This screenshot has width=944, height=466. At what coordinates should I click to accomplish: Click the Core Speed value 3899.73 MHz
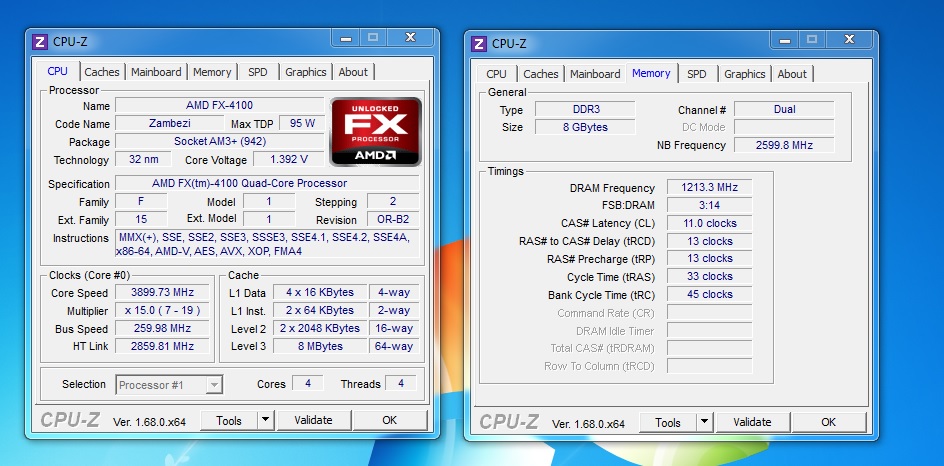click(x=162, y=293)
